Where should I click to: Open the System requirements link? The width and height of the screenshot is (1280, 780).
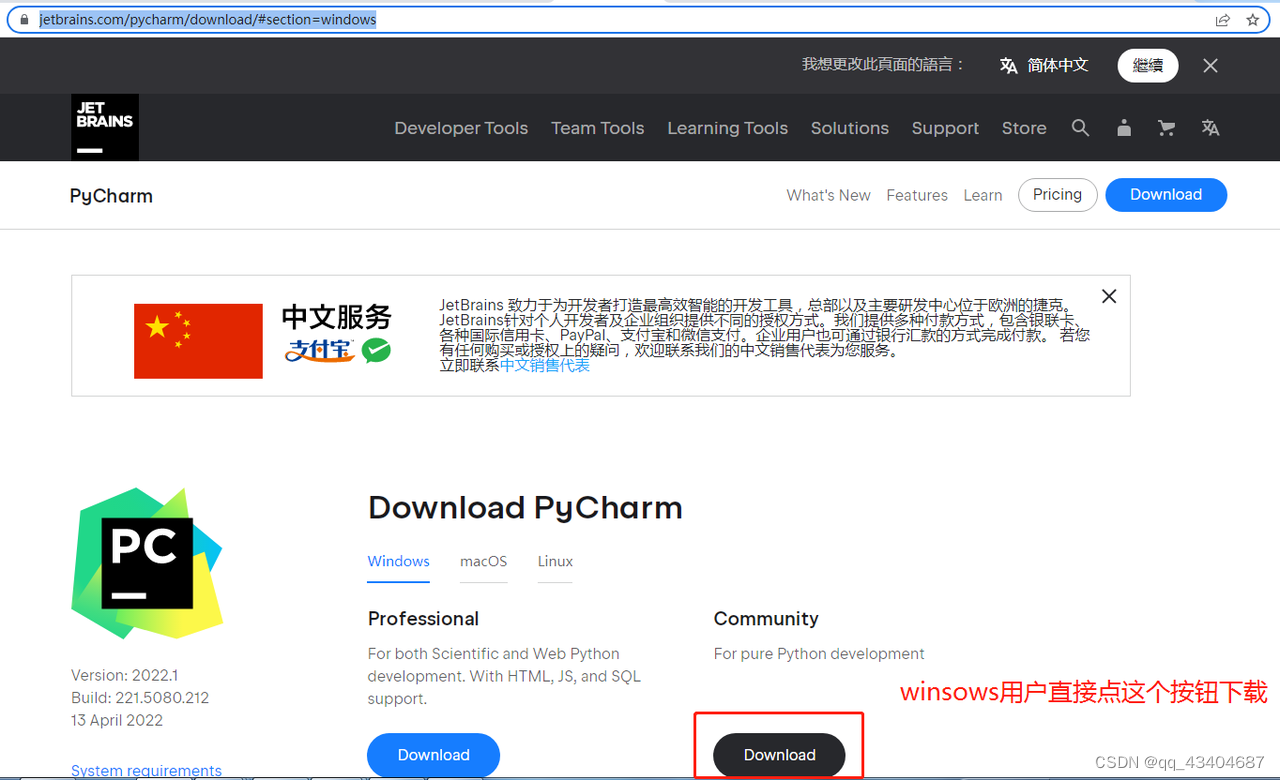click(146, 770)
